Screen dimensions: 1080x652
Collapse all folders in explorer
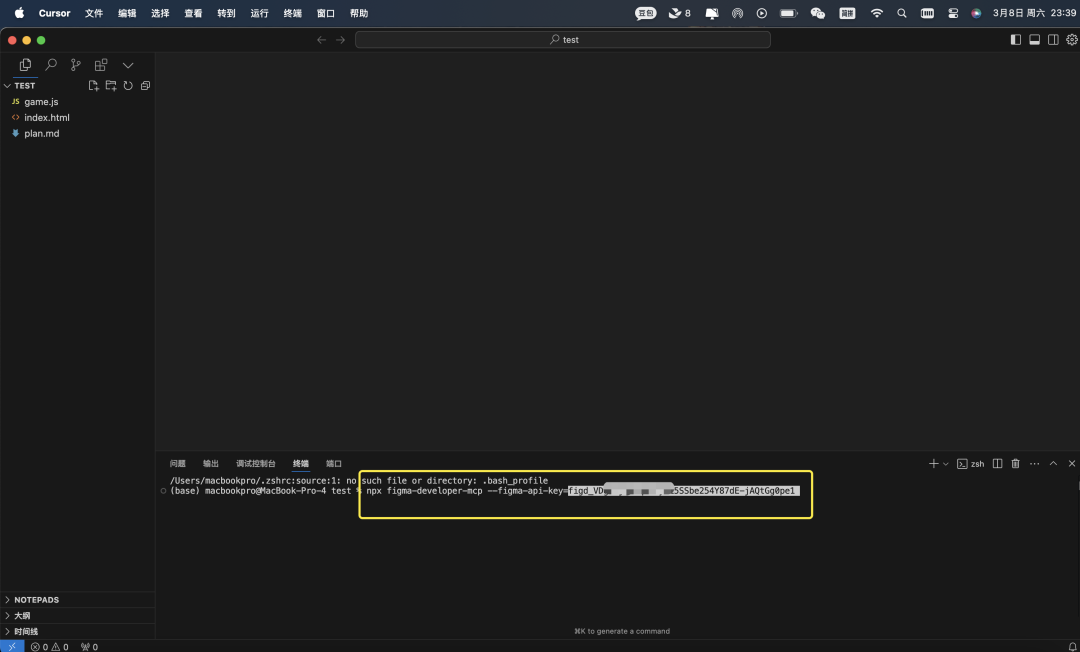click(145, 86)
